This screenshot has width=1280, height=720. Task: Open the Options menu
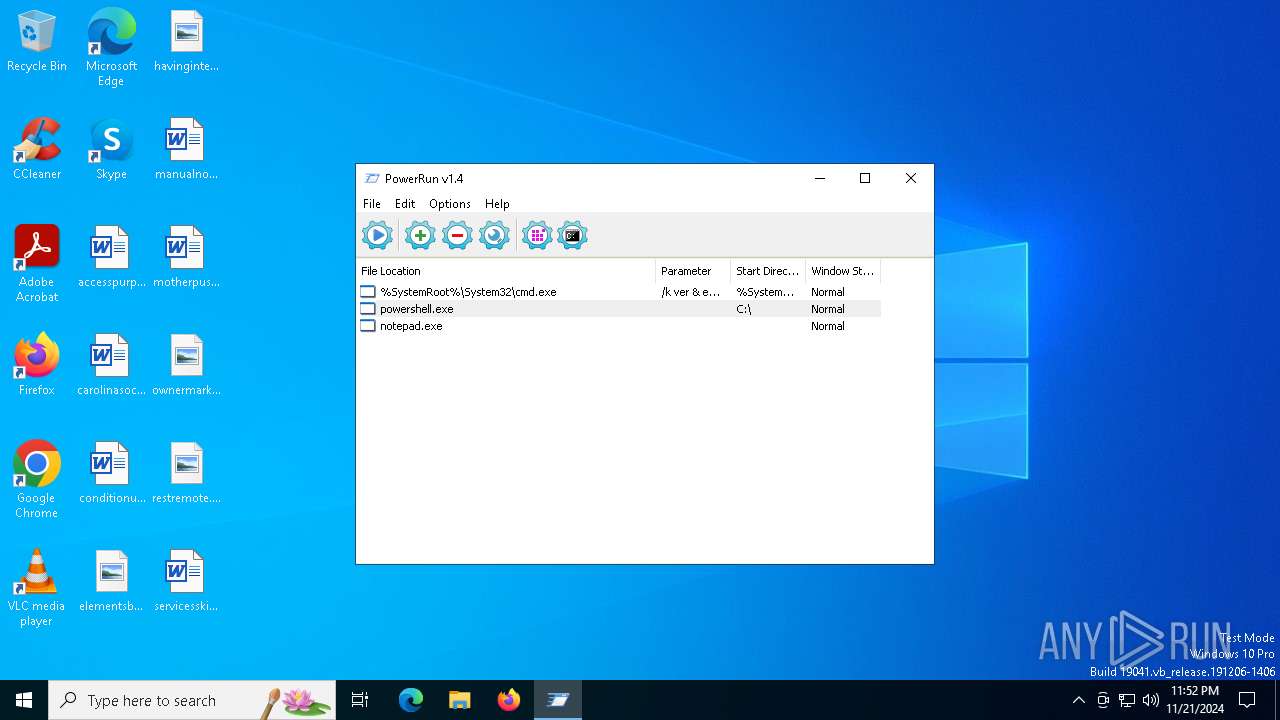tap(450, 204)
